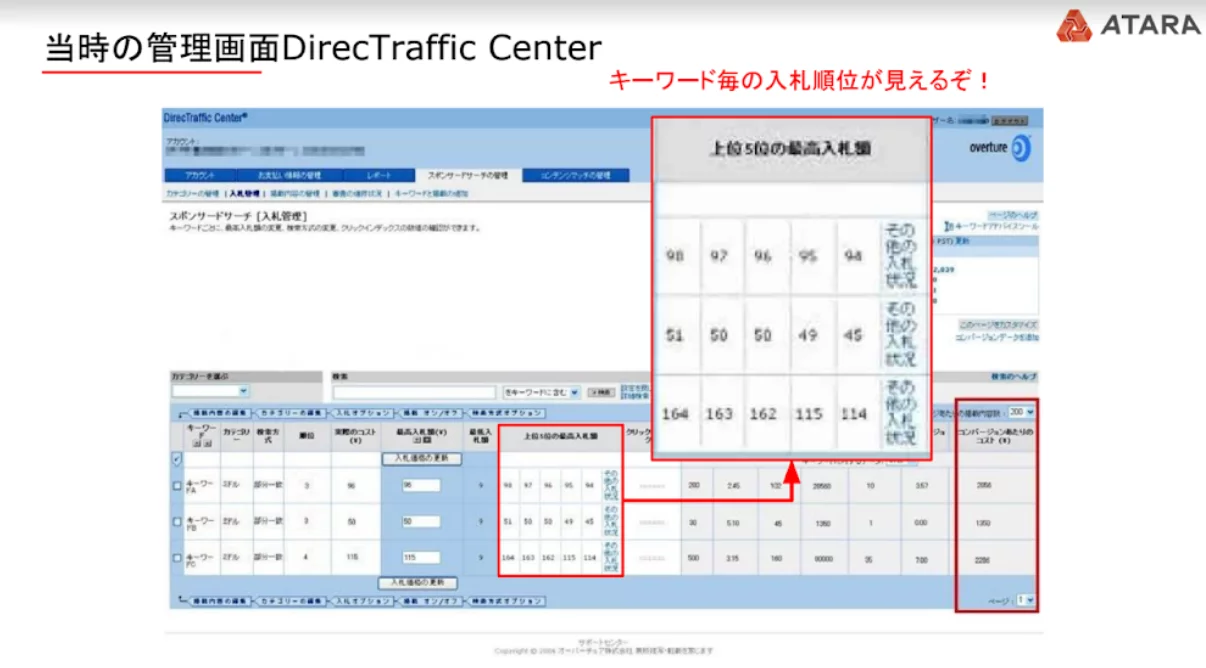Click the このページをカスタマイズ link
This screenshot has height=668, width=1206.
tap(998, 325)
